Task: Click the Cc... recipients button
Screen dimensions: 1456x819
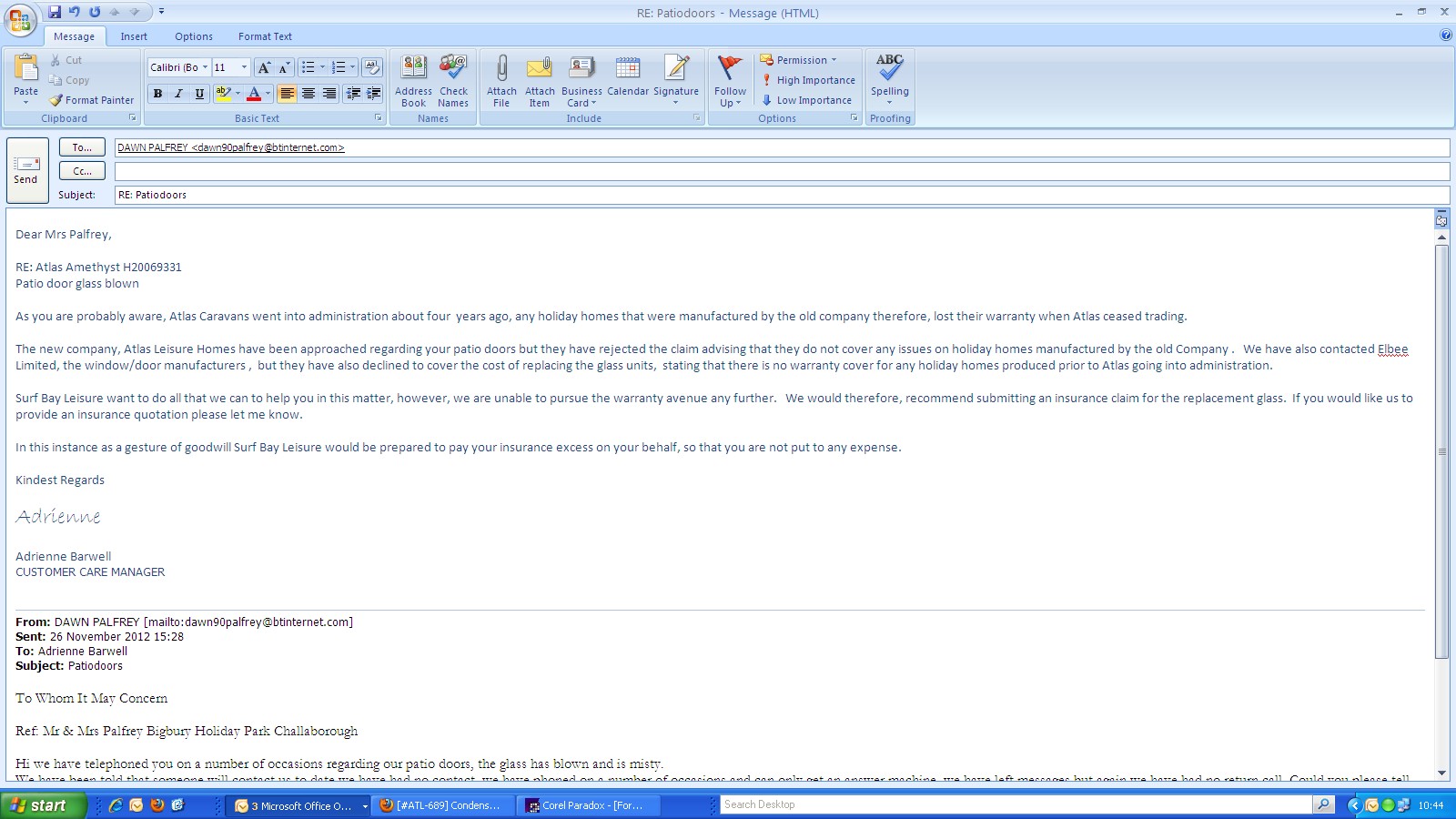Action: (x=82, y=171)
